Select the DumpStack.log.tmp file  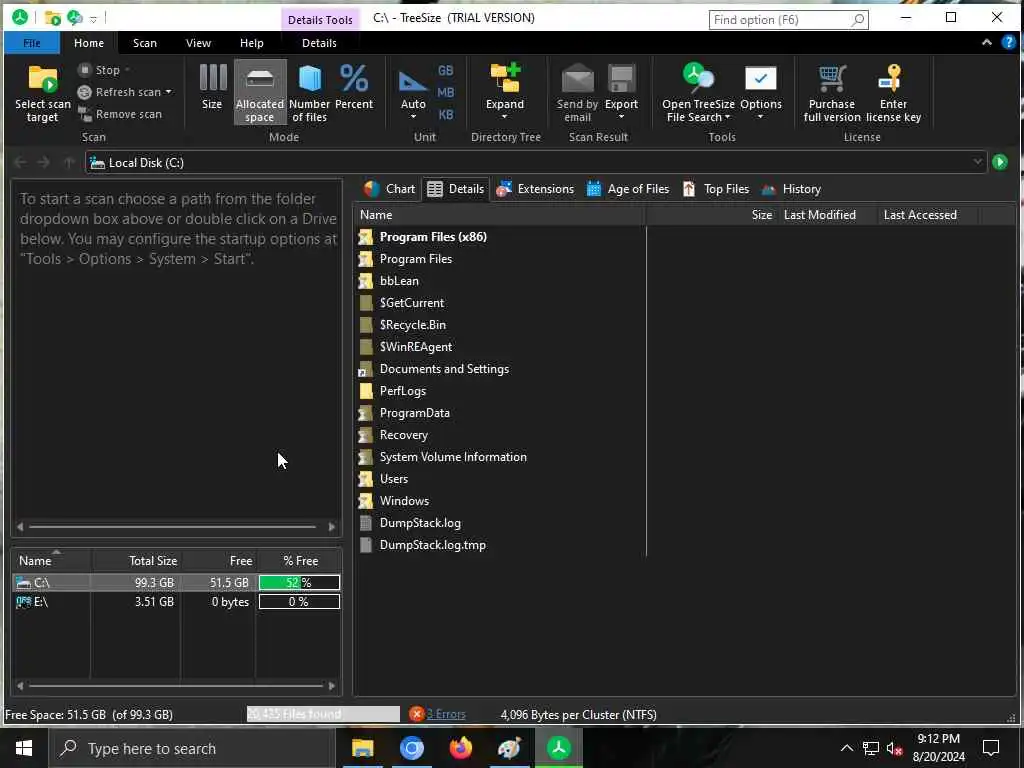[x=432, y=545]
